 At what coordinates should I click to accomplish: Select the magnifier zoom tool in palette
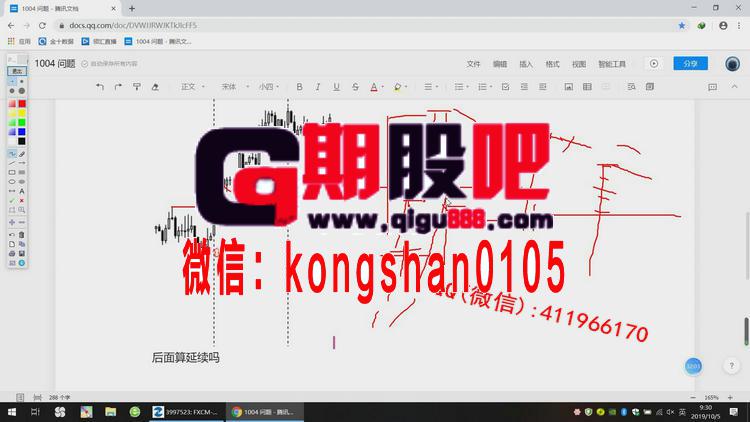[x=22, y=210]
